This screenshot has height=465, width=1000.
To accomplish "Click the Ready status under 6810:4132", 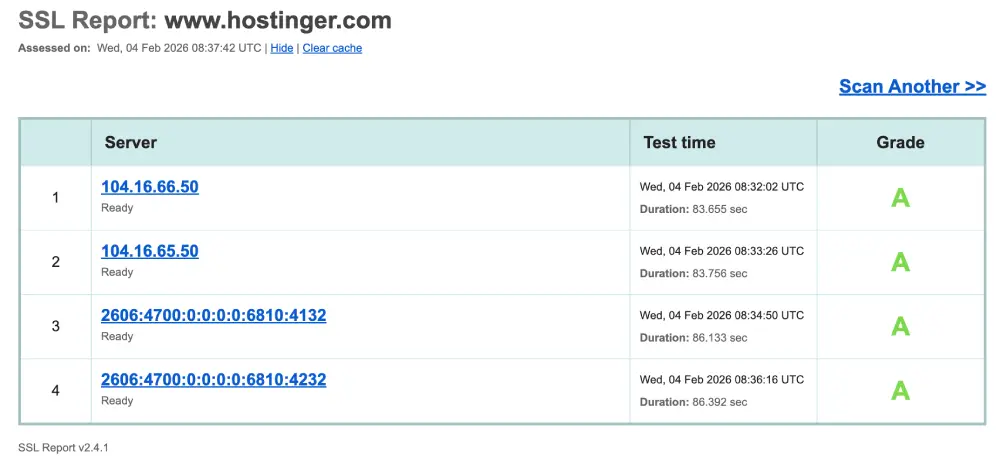I will pos(117,337).
